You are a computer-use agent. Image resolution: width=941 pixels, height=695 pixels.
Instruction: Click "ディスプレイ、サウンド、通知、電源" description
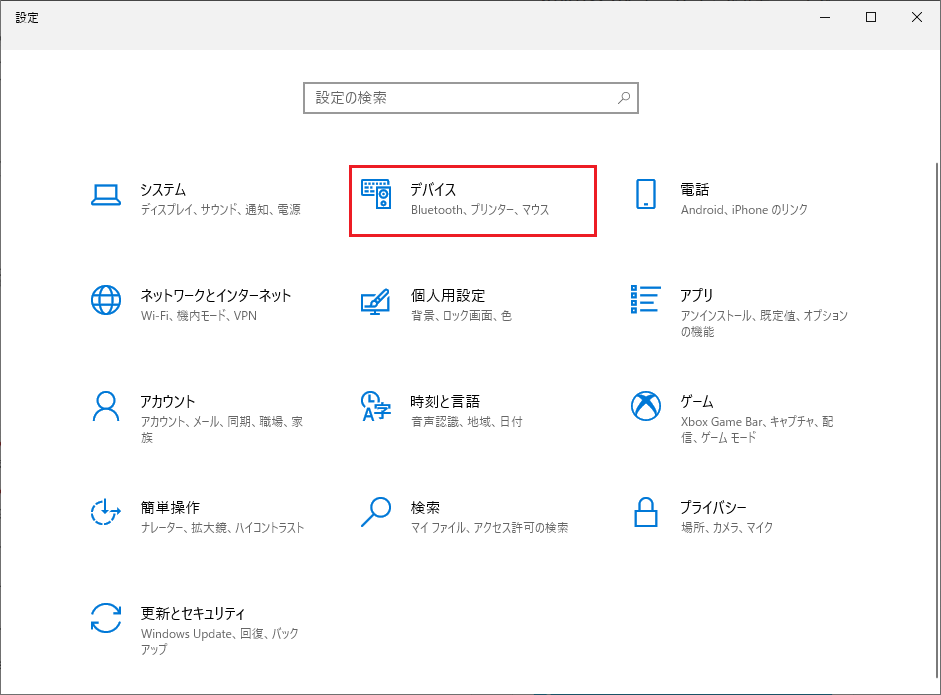click(x=220, y=209)
